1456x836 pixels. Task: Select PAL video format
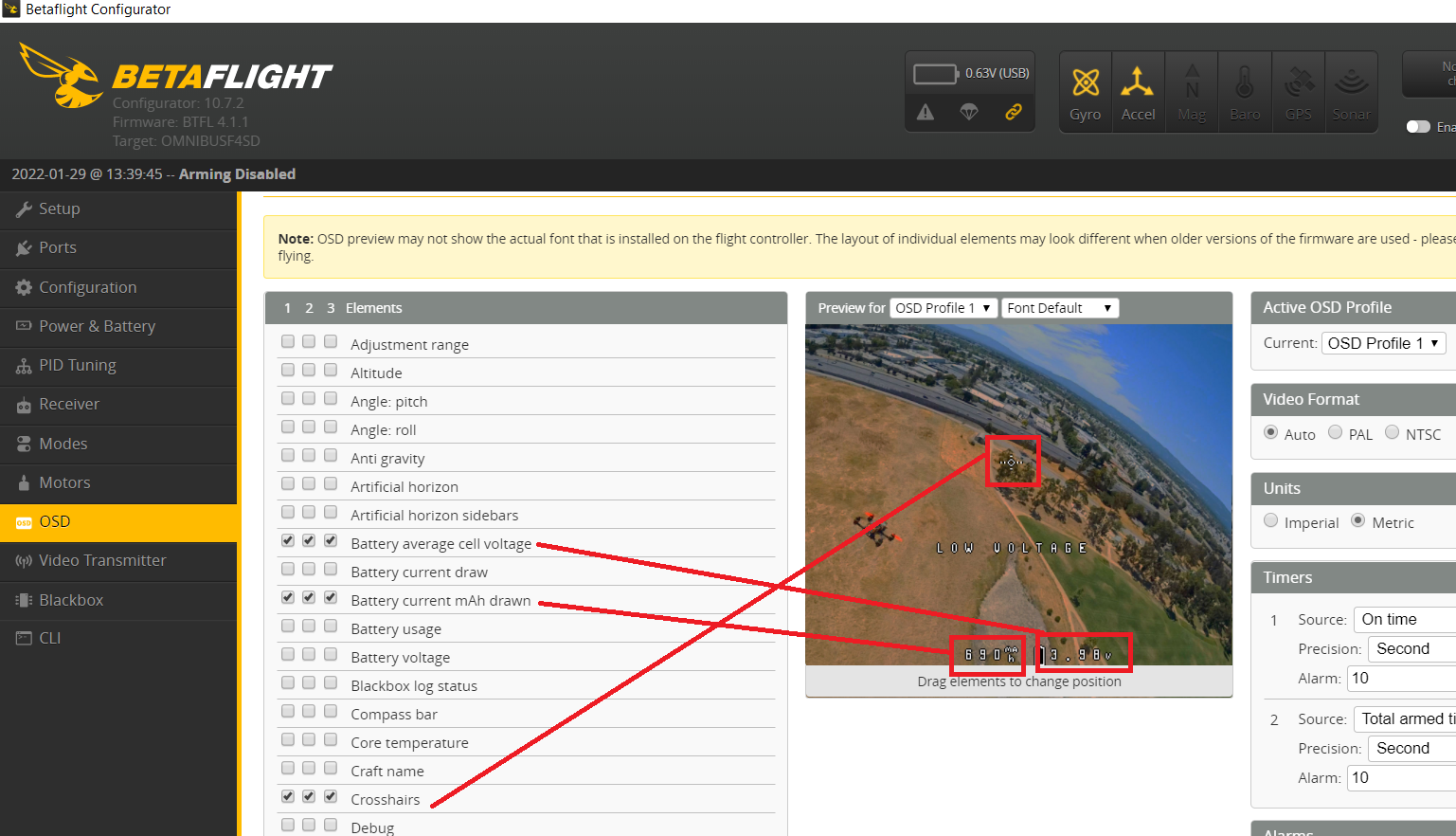(1336, 432)
